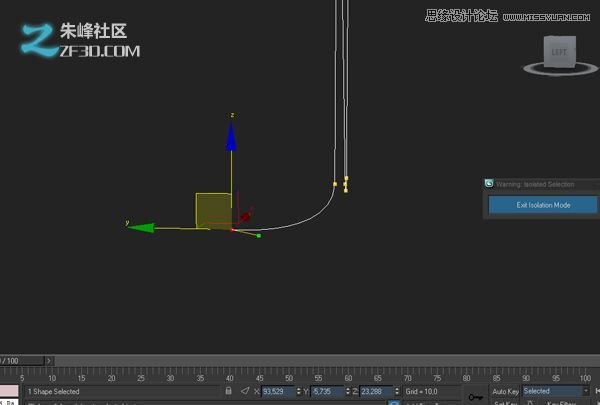Click the pink MAXScript listener box
This screenshot has height=405, width=600.
tap(9, 391)
